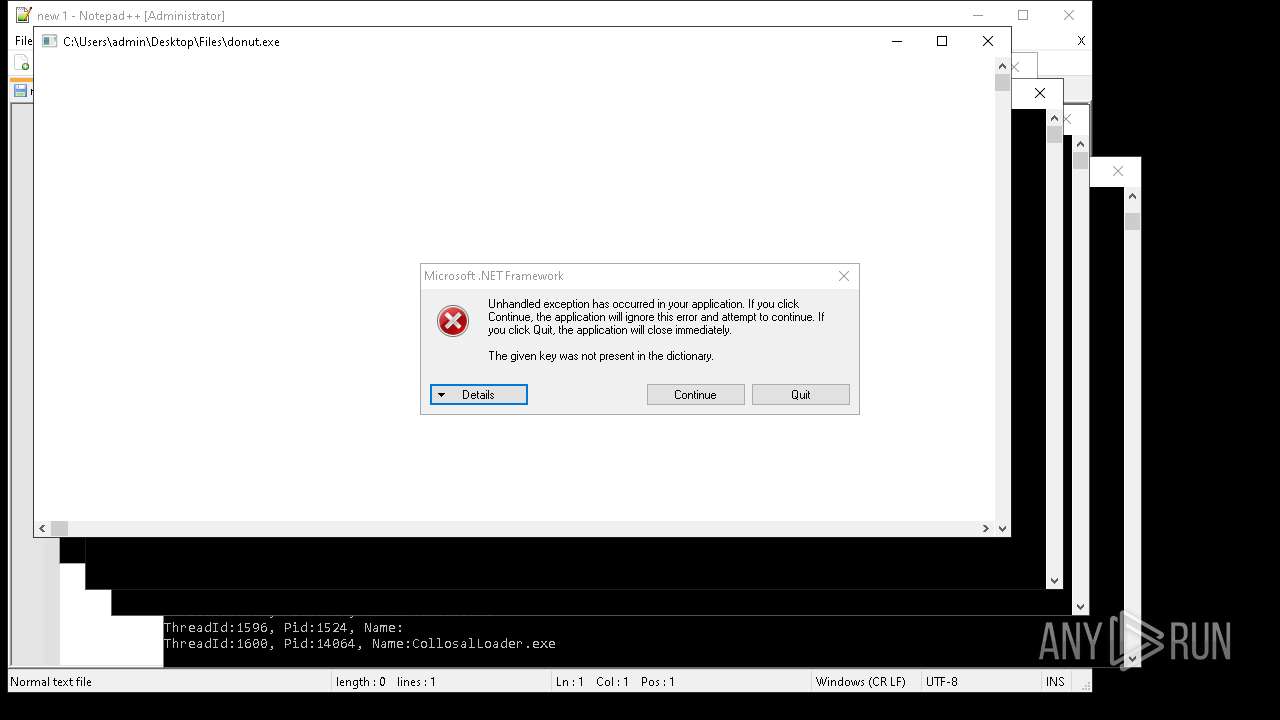Click down arrow of second console's scrollbar
Screen dimensions: 1280x720
(1054, 580)
